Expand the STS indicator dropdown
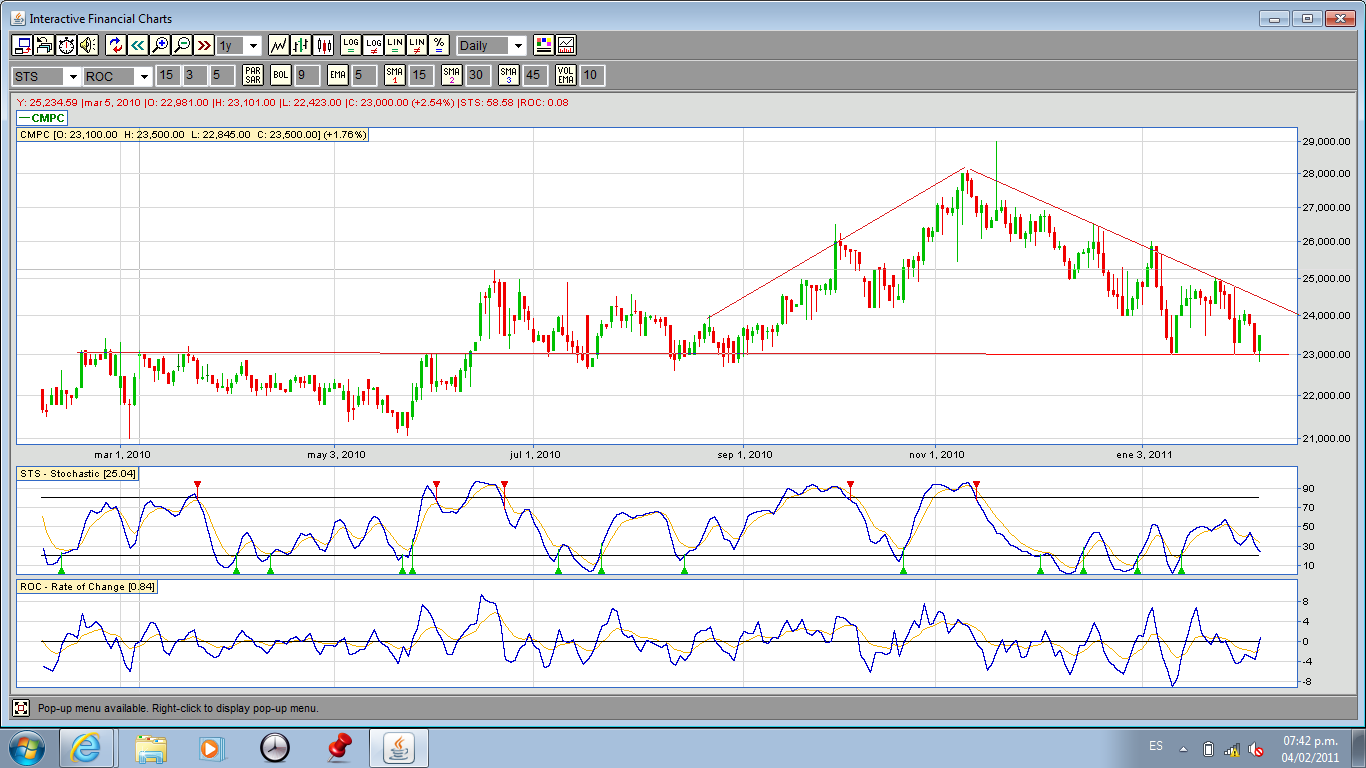Image resolution: width=1366 pixels, height=768 pixels. pyautogui.click(x=72, y=76)
